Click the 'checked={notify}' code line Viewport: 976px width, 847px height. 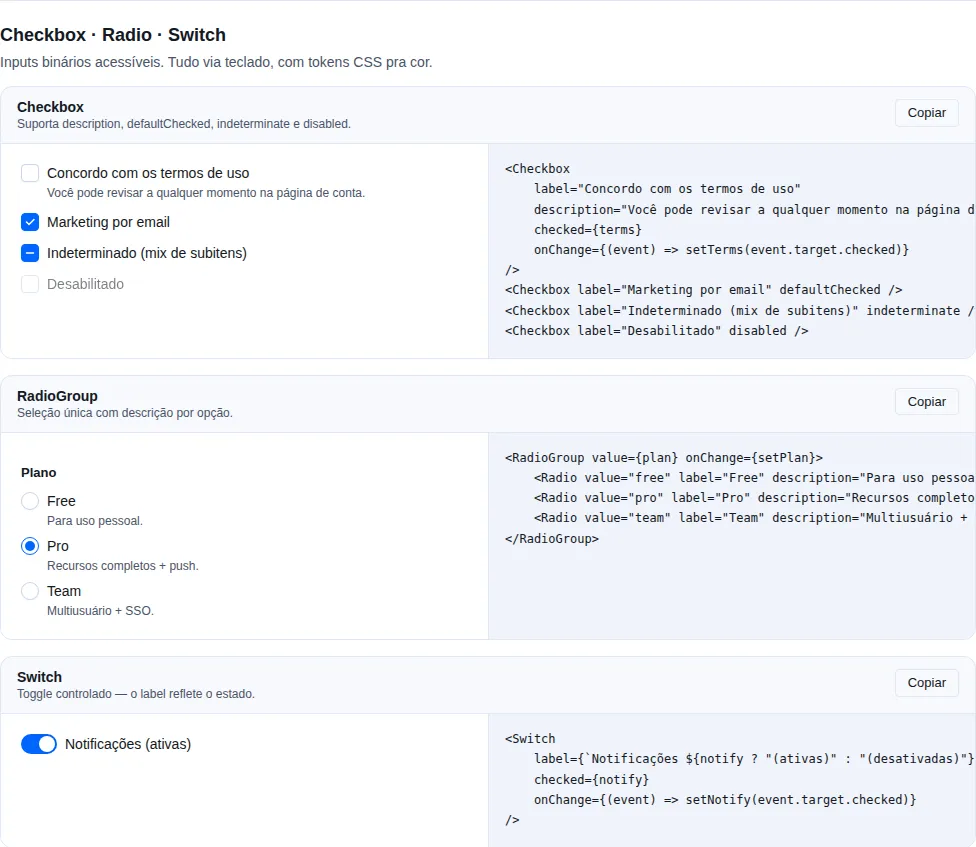pos(591,779)
